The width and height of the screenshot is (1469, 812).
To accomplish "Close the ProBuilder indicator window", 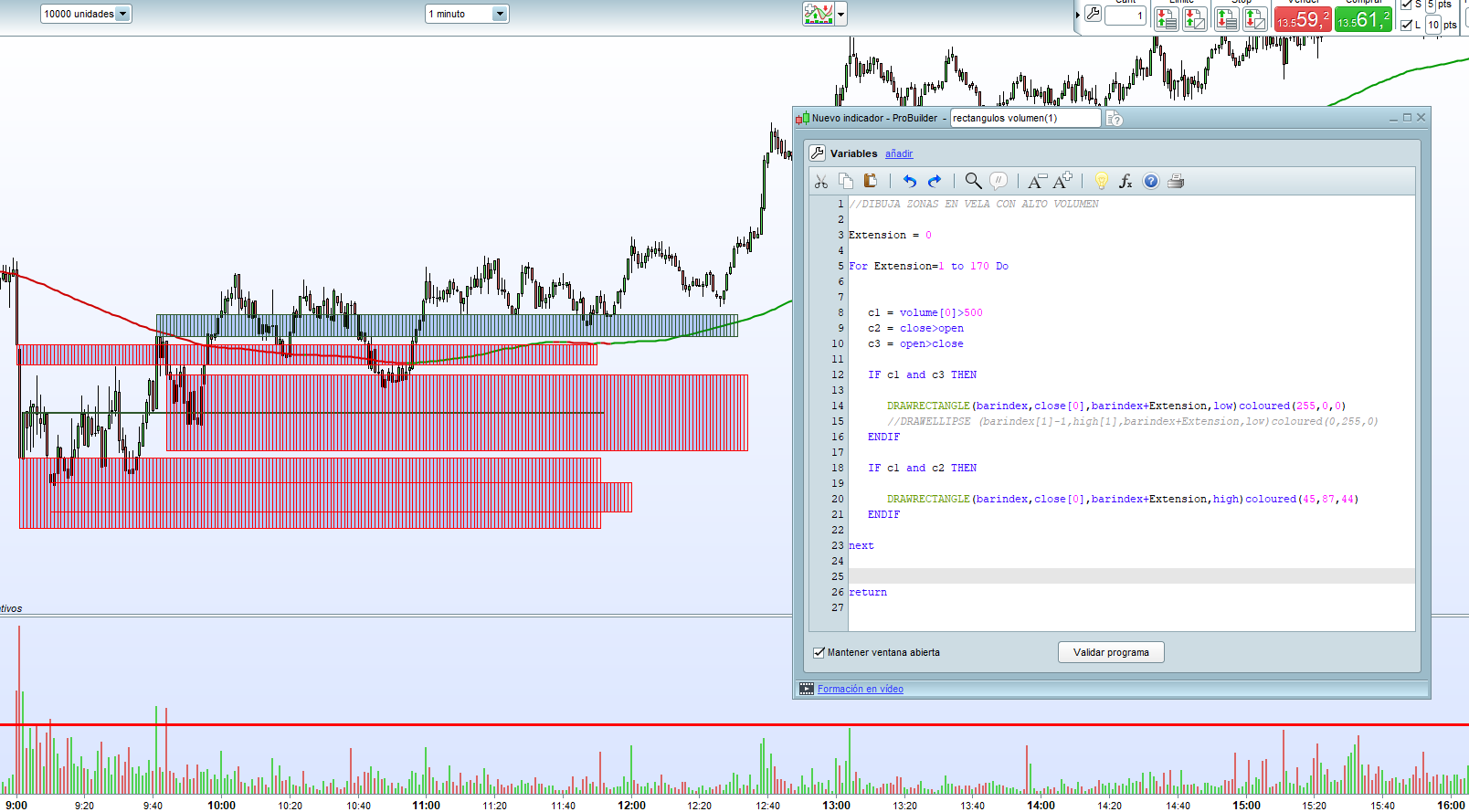I will pyautogui.click(x=1421, y=118).
